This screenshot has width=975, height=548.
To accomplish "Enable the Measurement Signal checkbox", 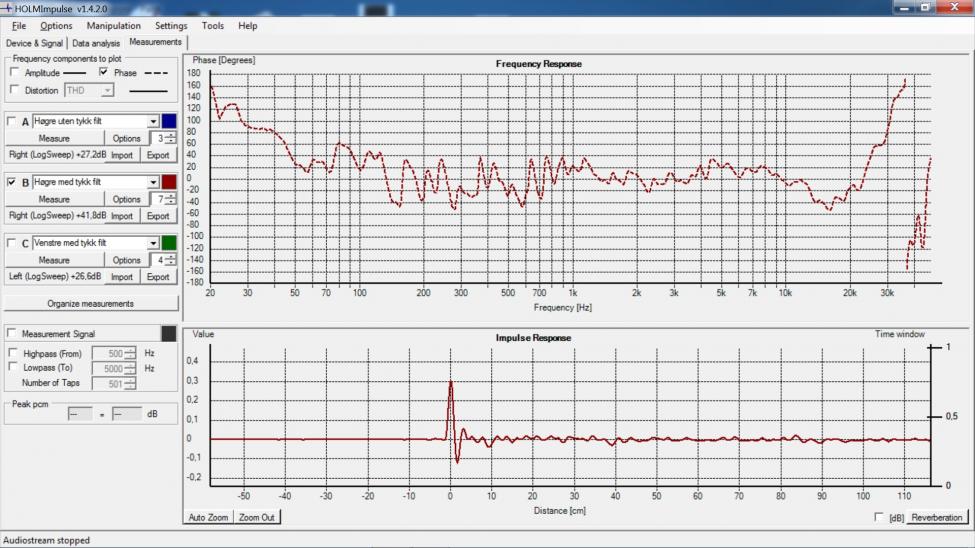I will point(12,333).
